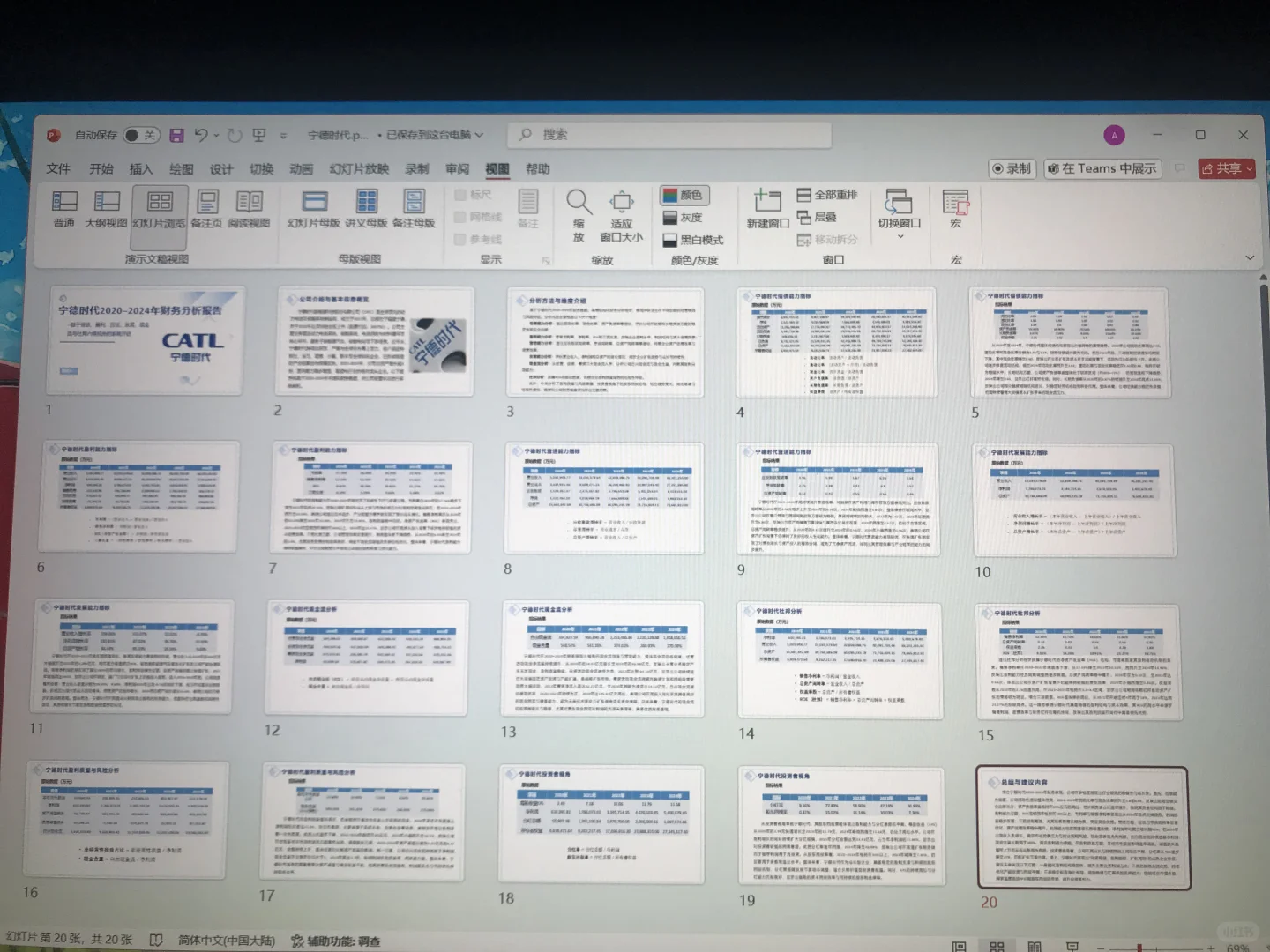Click the Undo arrow icon
The image size is (1270, 952).
point(201,135)
